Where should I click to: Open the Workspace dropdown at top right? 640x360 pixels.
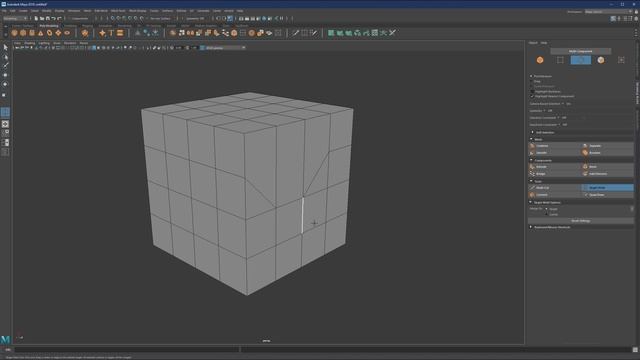tap(608, 12)
